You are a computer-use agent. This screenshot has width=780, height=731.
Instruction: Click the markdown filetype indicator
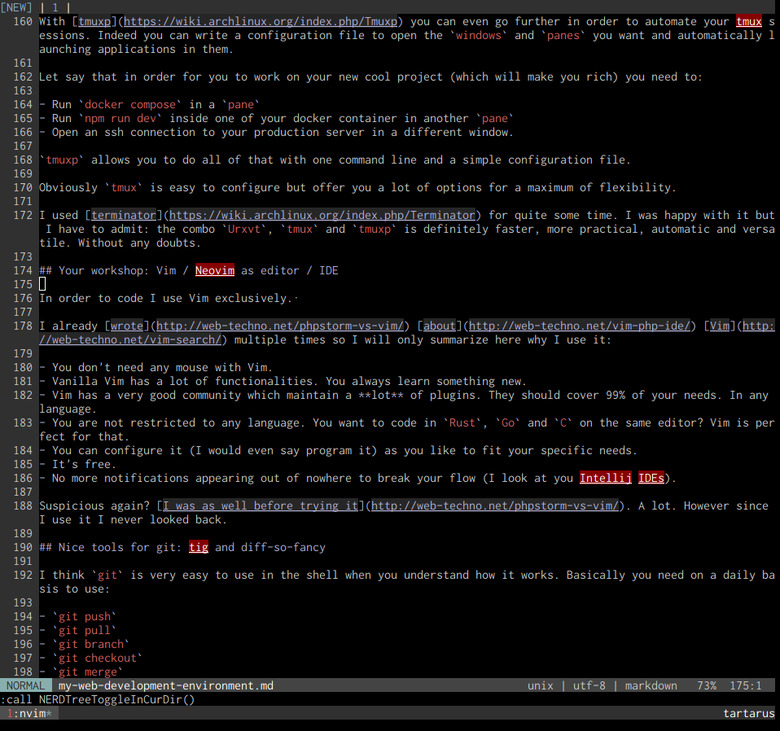coord(651,686)
